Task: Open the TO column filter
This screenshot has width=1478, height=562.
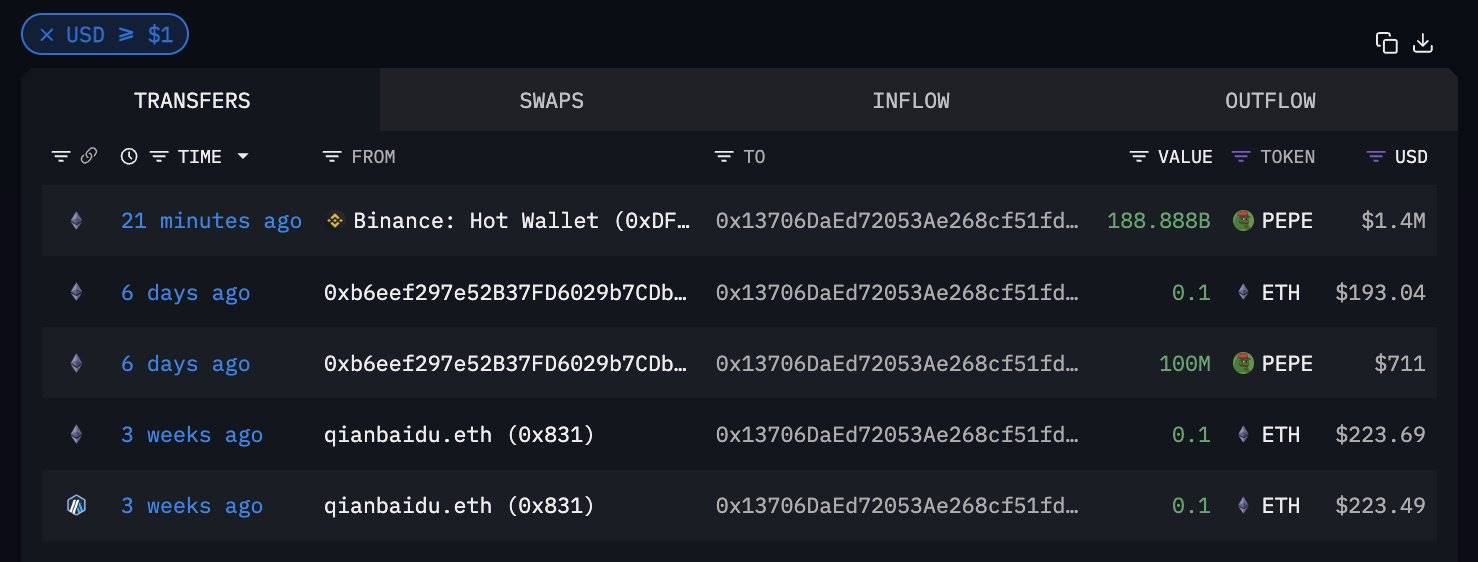Action: 724,157
